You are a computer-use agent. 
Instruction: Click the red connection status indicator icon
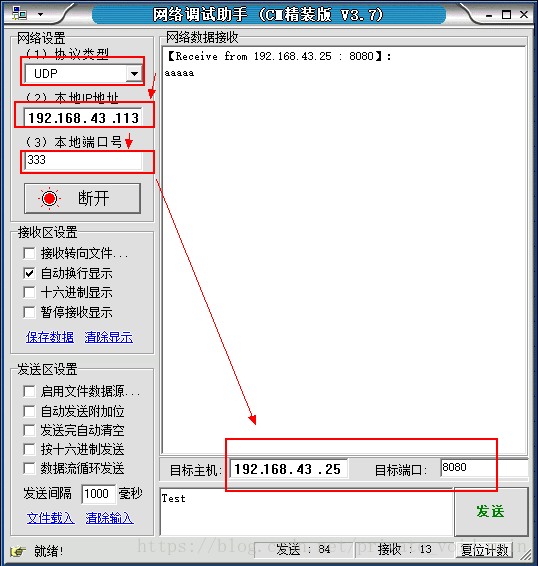pos(49,198)
